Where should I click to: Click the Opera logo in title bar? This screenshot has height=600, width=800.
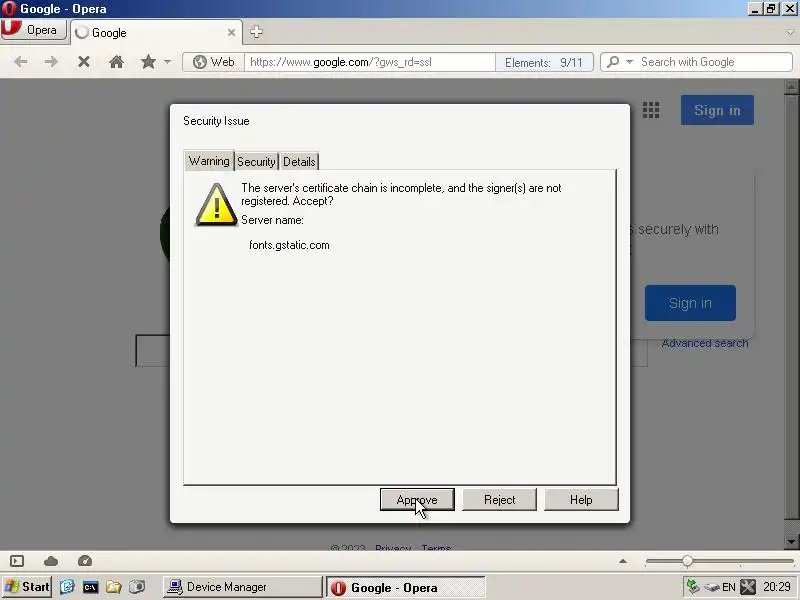(9, 9)
